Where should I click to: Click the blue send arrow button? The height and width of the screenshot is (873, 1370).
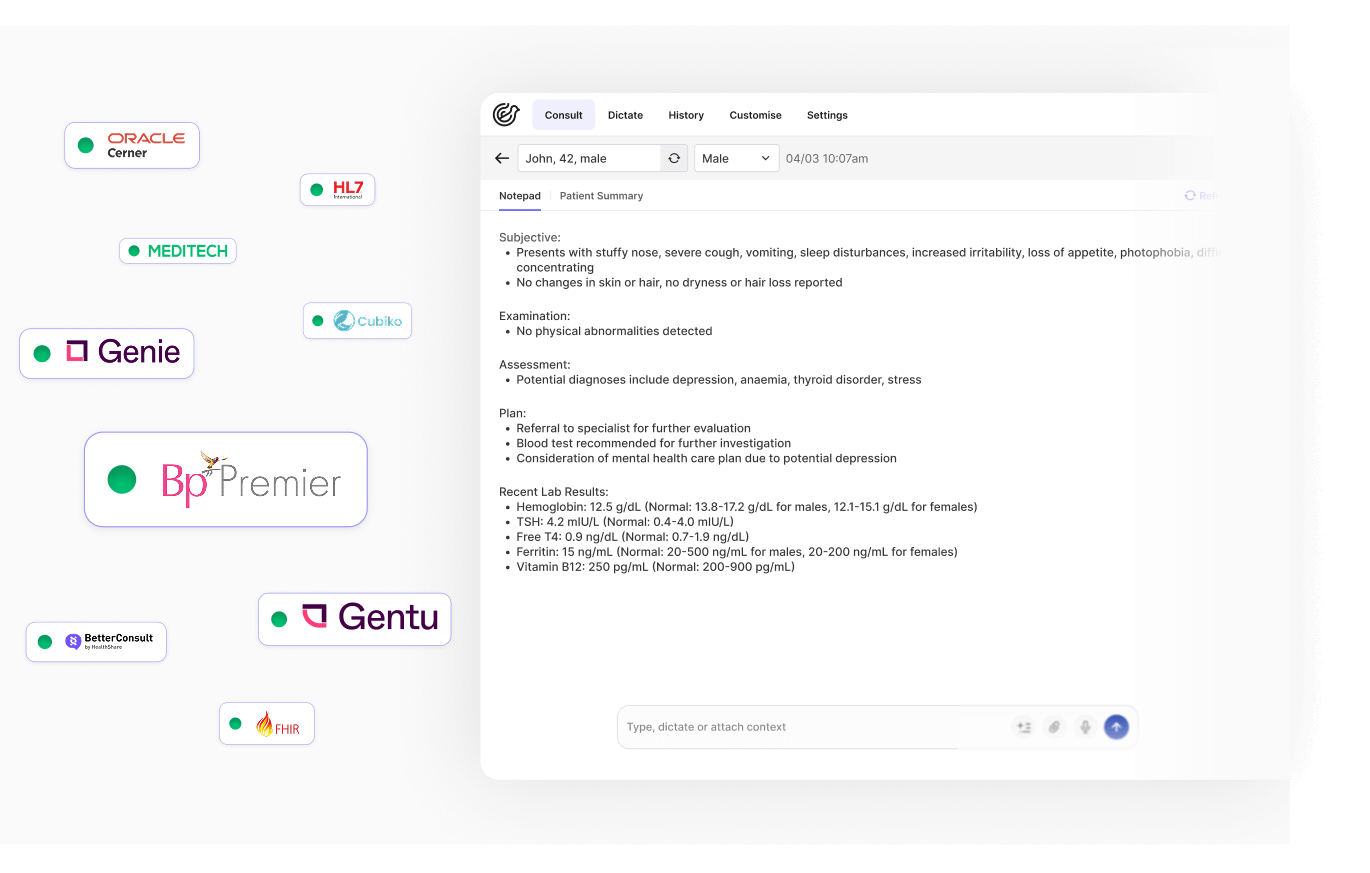1116,727
